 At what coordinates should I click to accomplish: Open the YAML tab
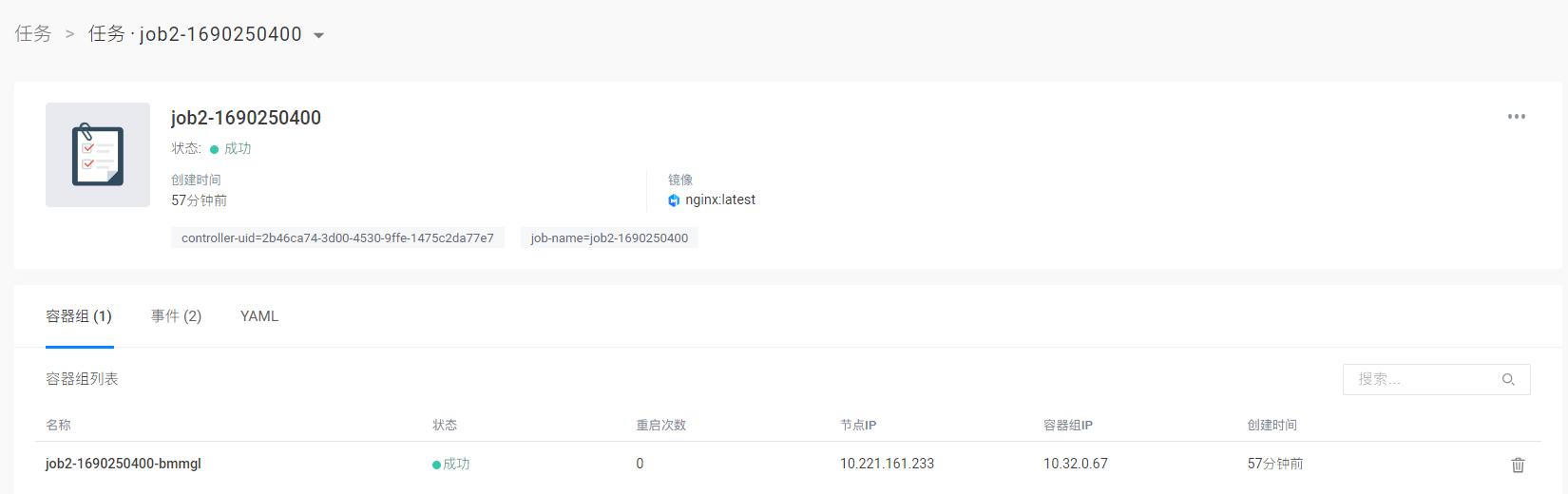coord(259,316)
